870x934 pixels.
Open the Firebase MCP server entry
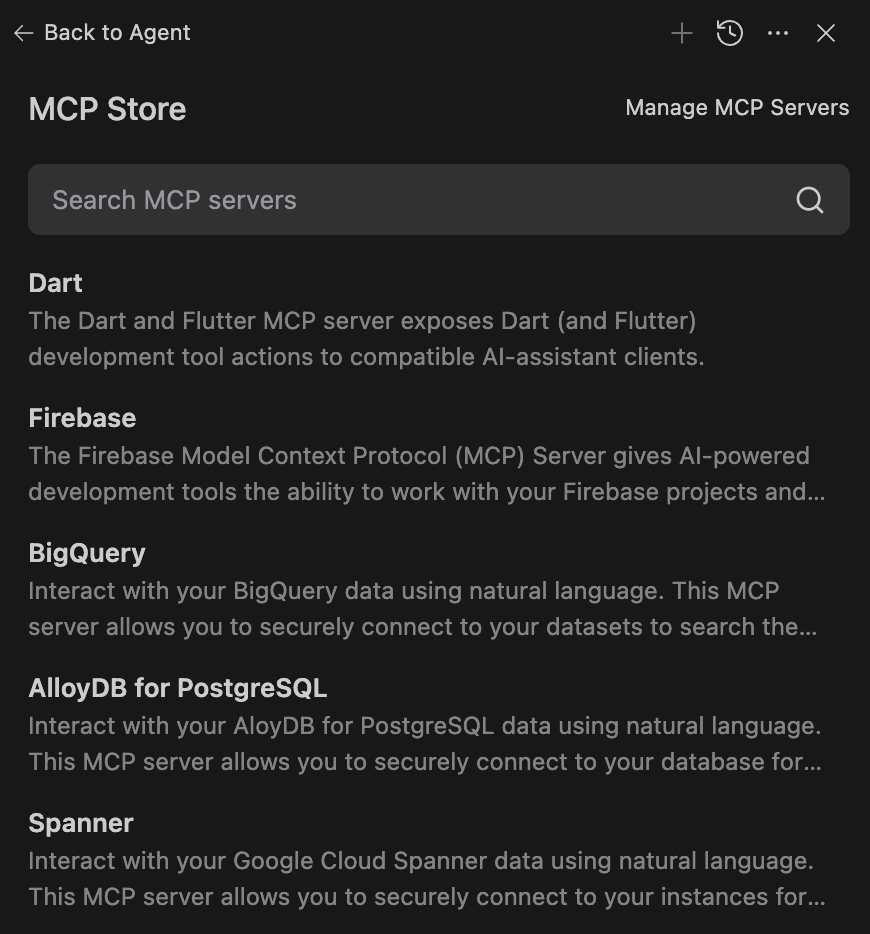click(82, 418)
